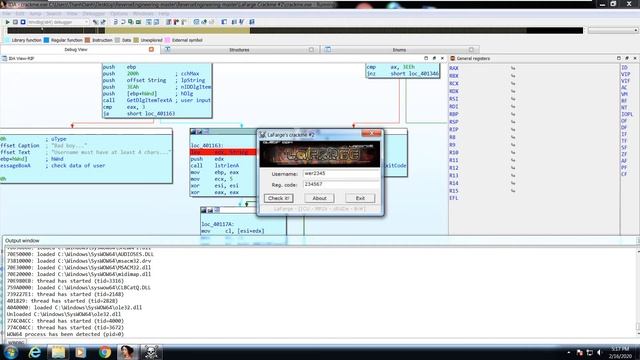Click the Output window vertical scrollbar
The width and height of the screenshot is (640, 360).
click(x=638, y=292)
